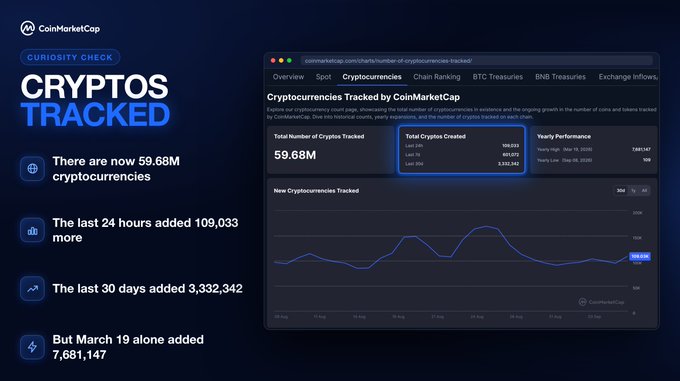The image size is (680, 381).
Task: Click the globe icon beside 59.68M cryptocurrencies
Action: [32, 169]
